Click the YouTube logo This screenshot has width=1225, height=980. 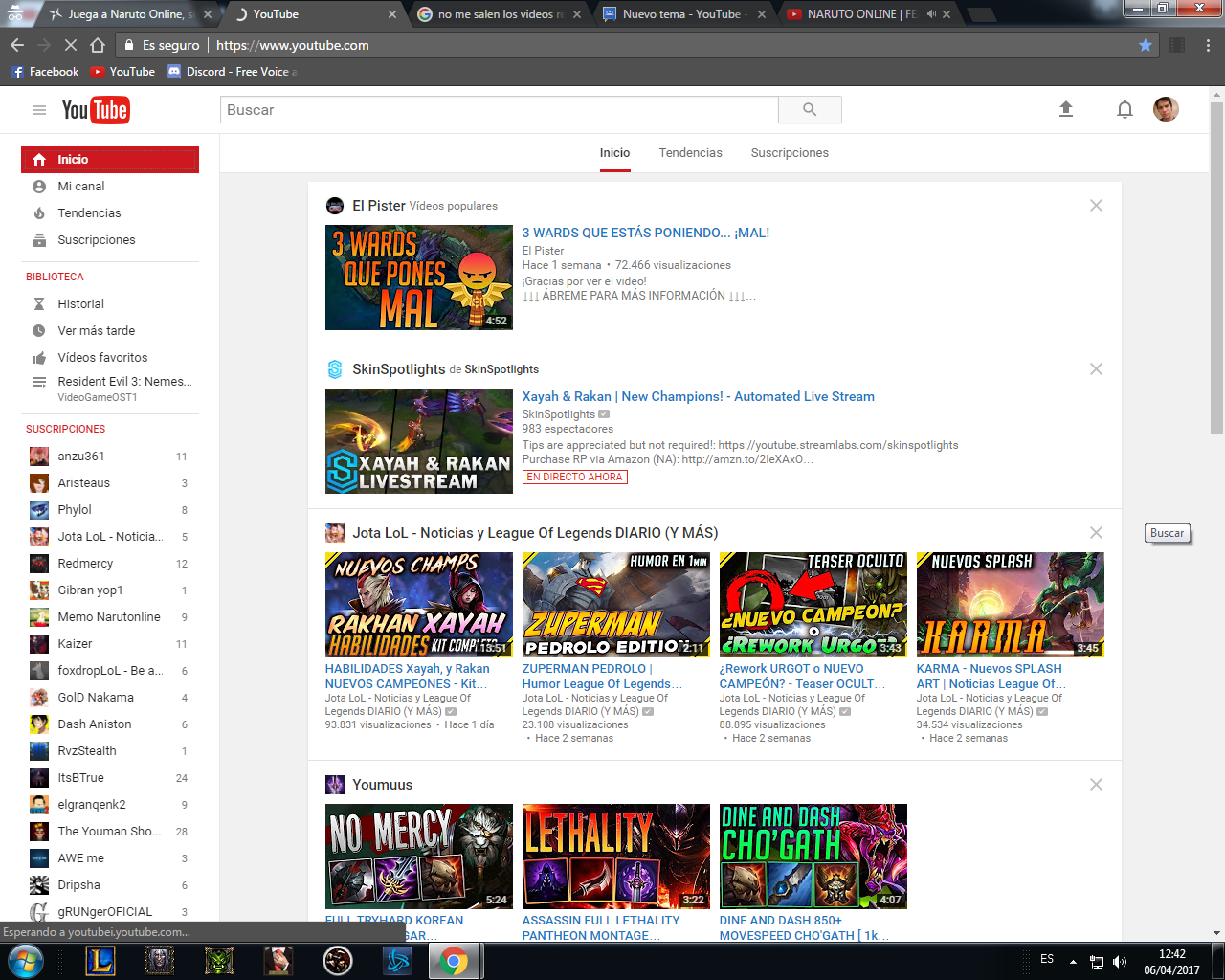[96, 110]
